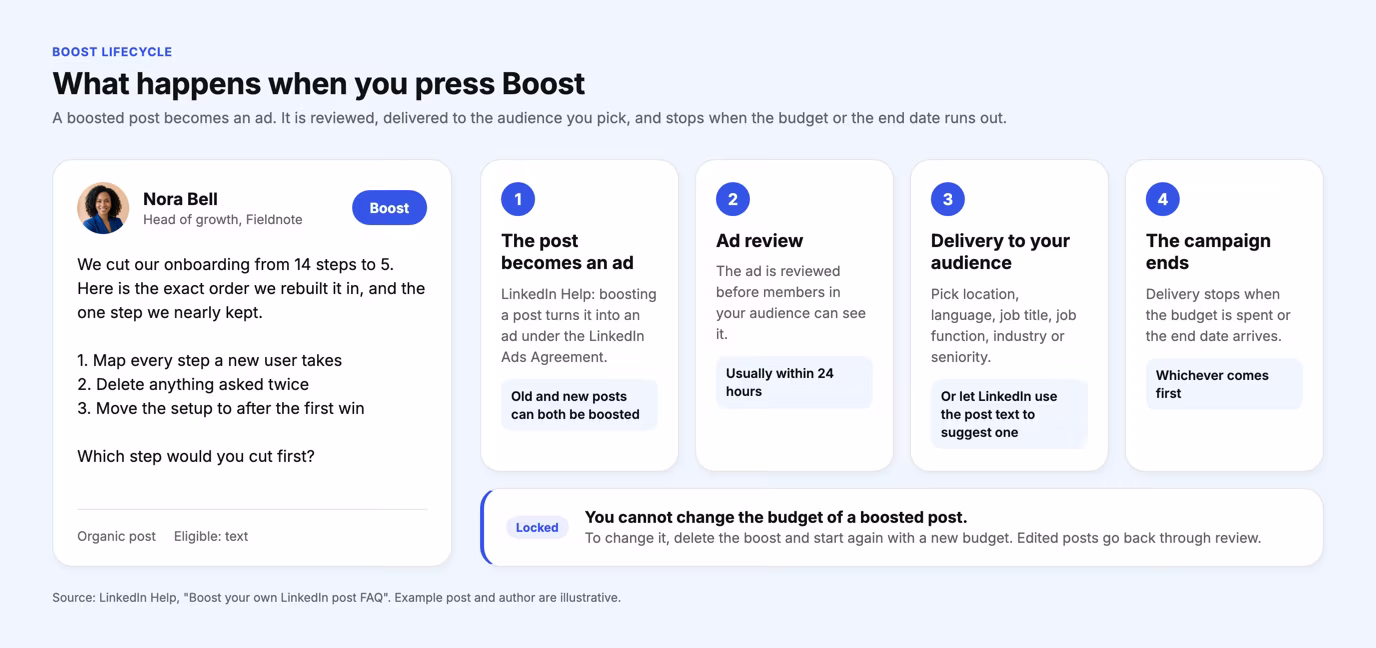Click "2. Delete anything asked twice" line
Image resolution: width=1376 pixels, height=648 pixels.
coord(193,384)
